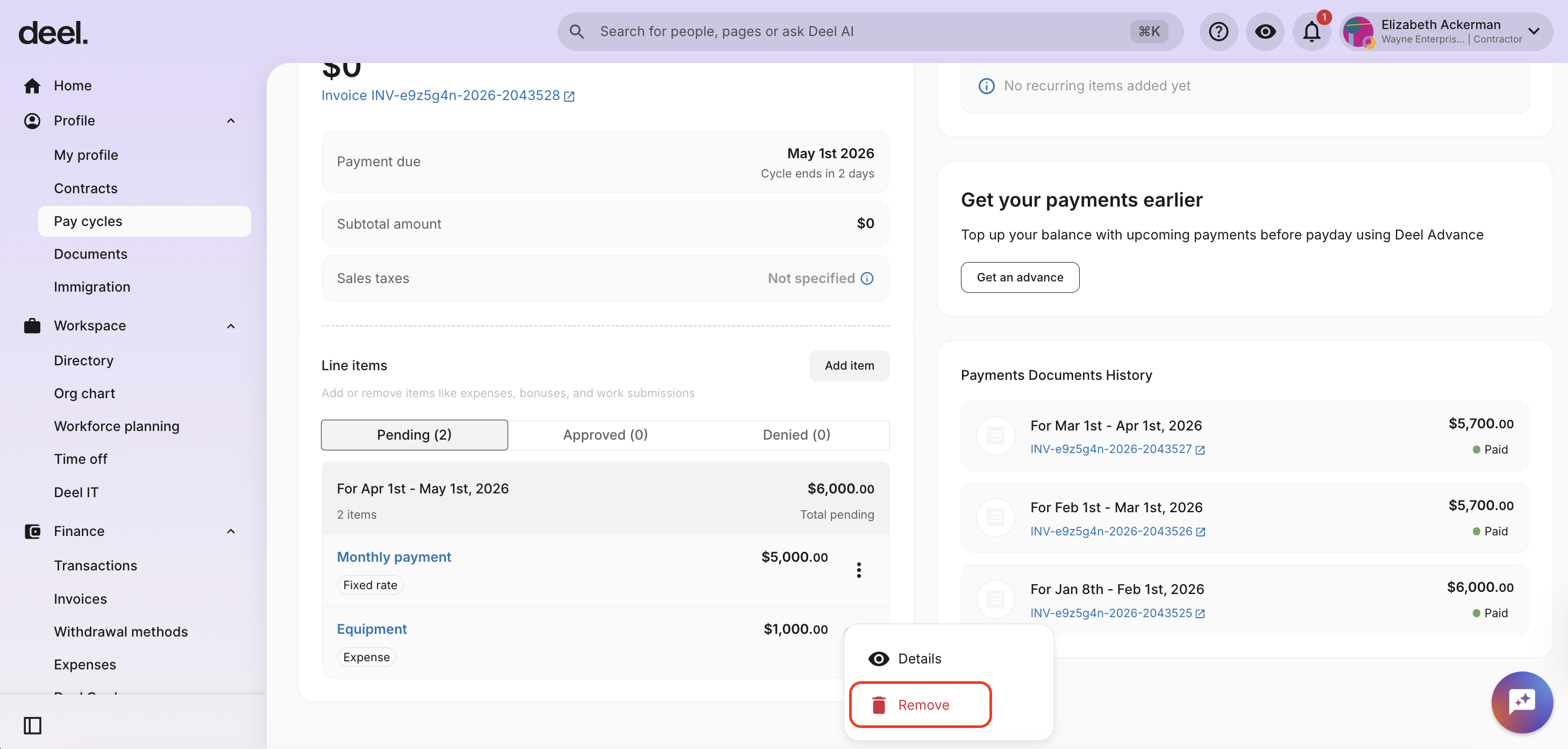Collapse the Profile section chevron
Screen dimensions: 1568x749
tap(231, 121)
